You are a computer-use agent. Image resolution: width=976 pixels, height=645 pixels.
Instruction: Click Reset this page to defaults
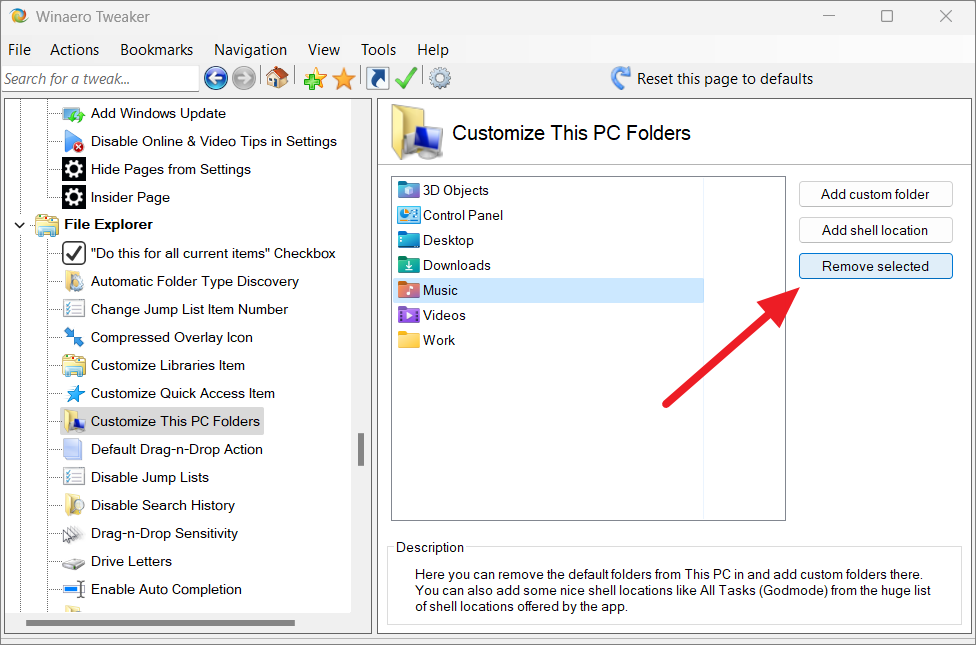(x=725, y=79)
